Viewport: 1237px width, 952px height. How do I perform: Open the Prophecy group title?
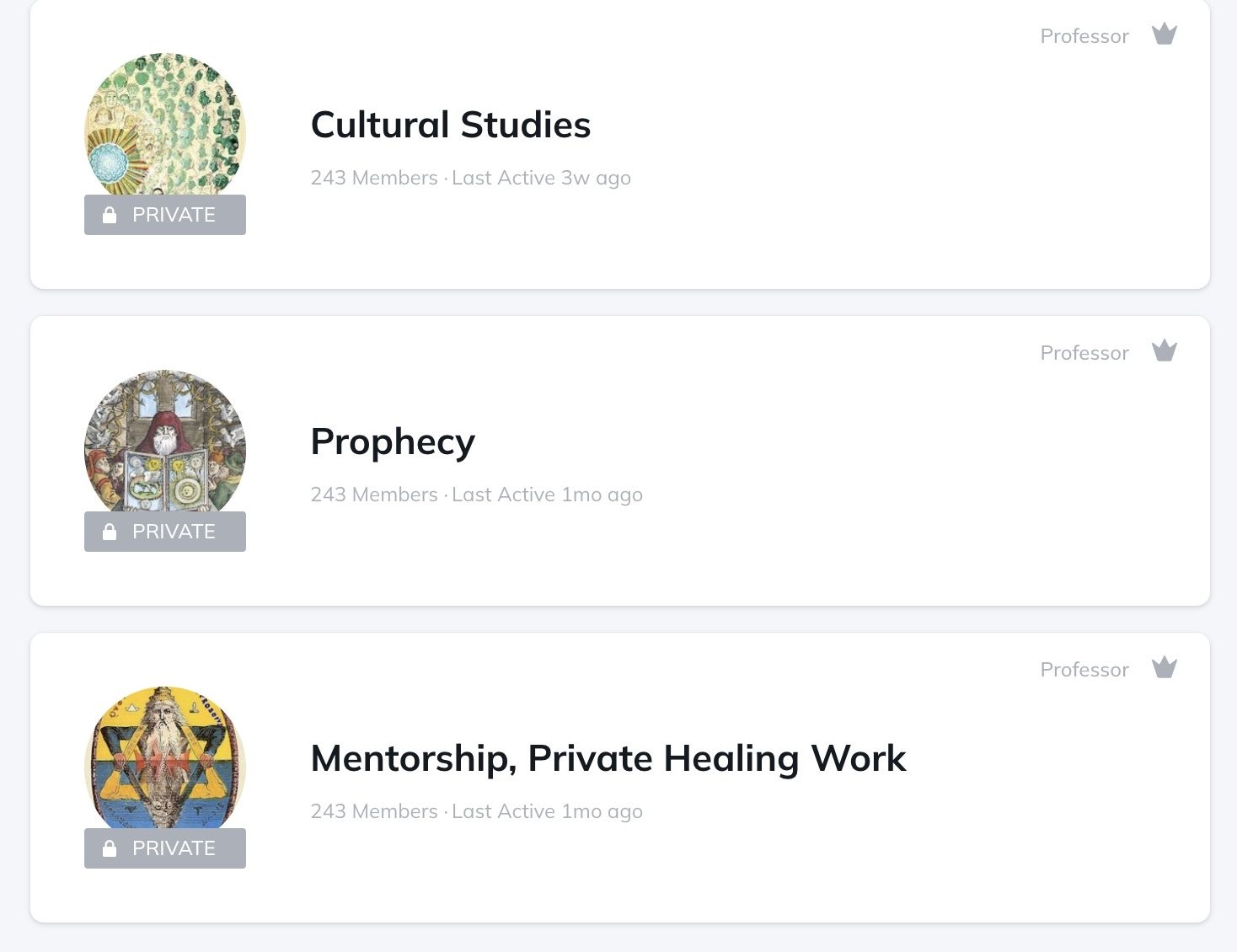393,441
